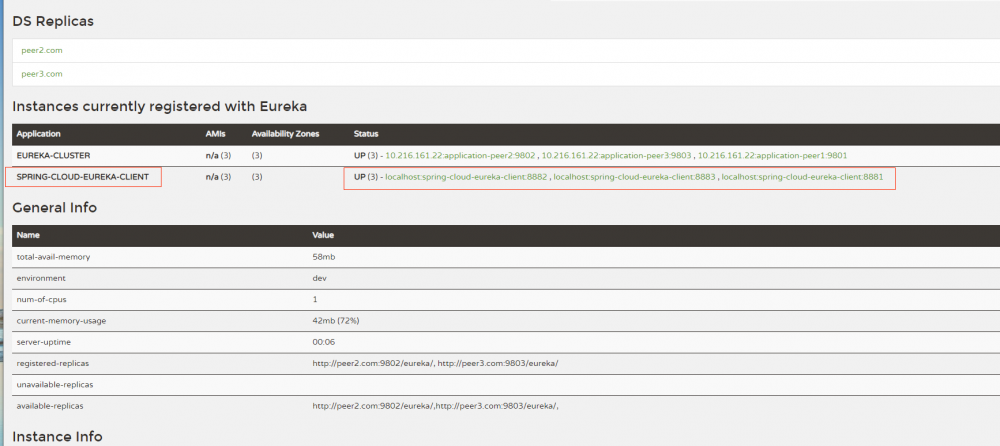Open the peer2.com replica link
Viewport: 1000px width, 446px height.
coord(41,50)
